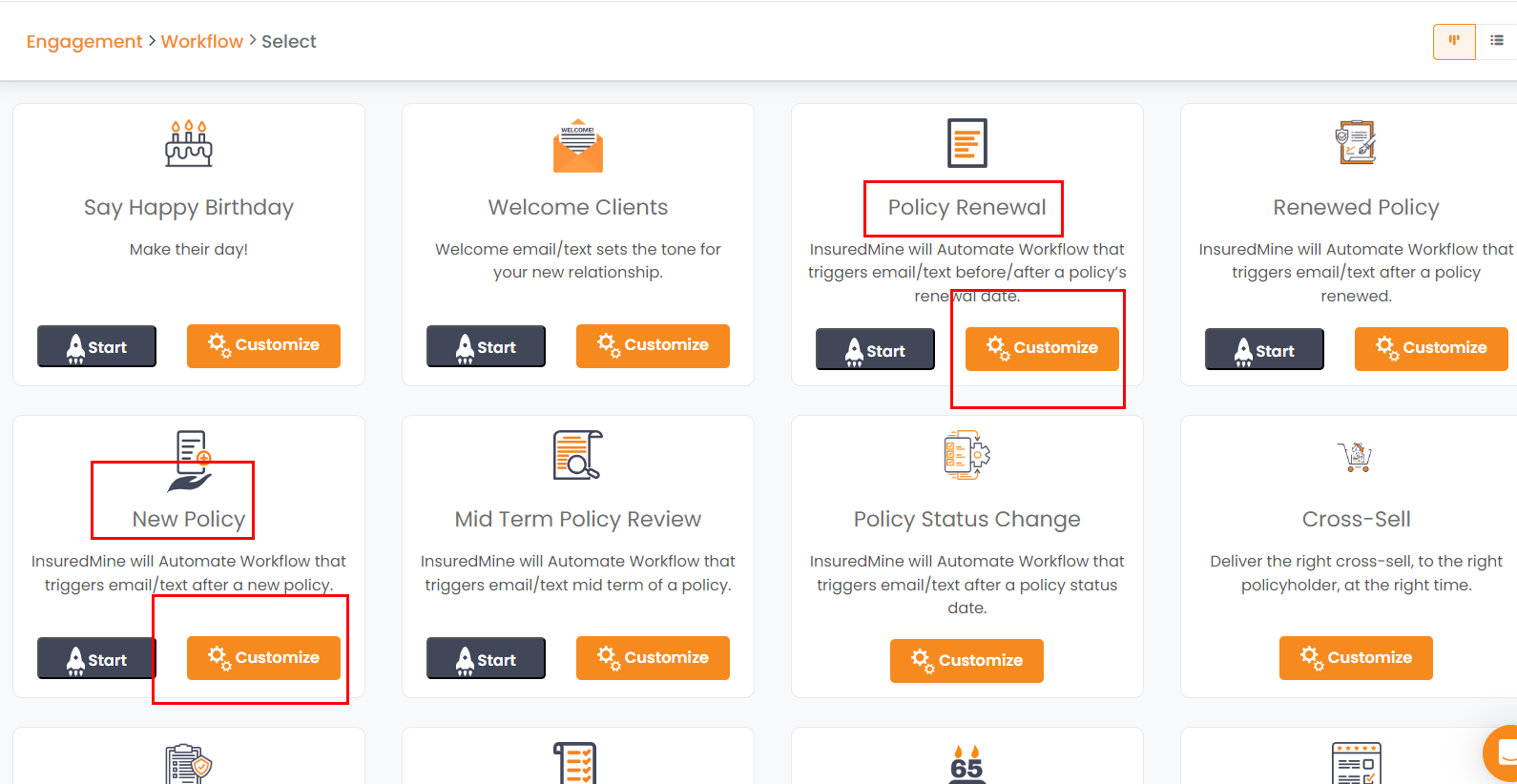This screenshot has height=784, width=1517.
Task: Click the 'Make their day!' description
Action: (x=189, y=250)
